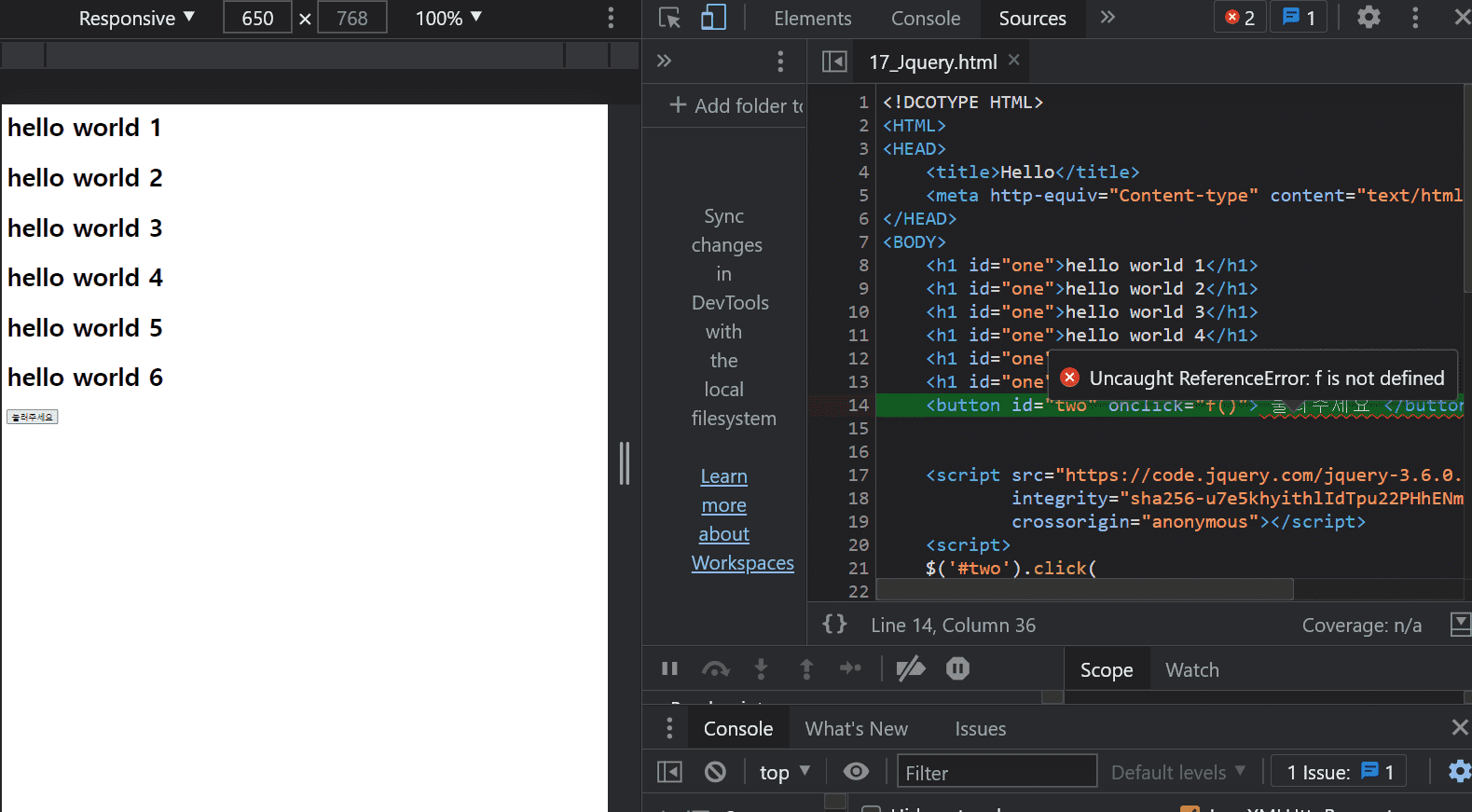The height and width of the screenshot is (812, 1472).
Task: Open Sources navigator three-dot menu
Action: click(x=780, y=62)
